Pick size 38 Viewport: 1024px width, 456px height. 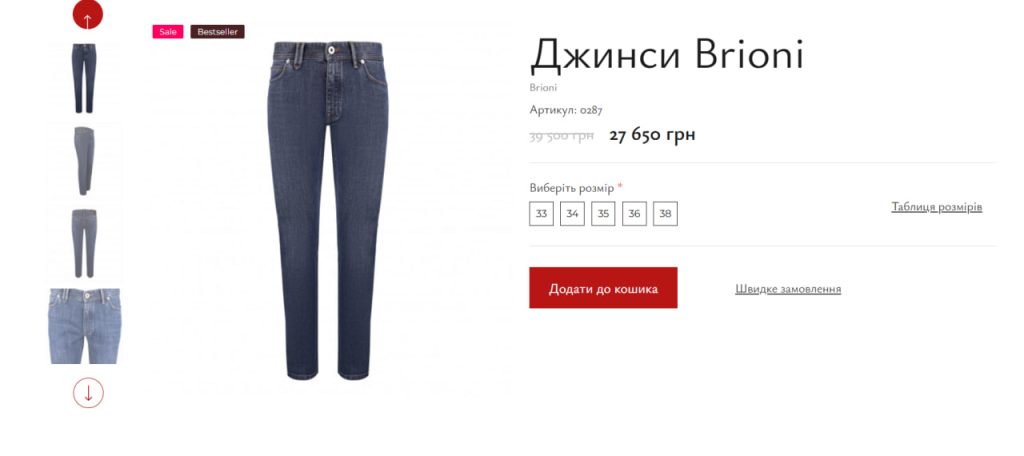click(x=665, y=214)
